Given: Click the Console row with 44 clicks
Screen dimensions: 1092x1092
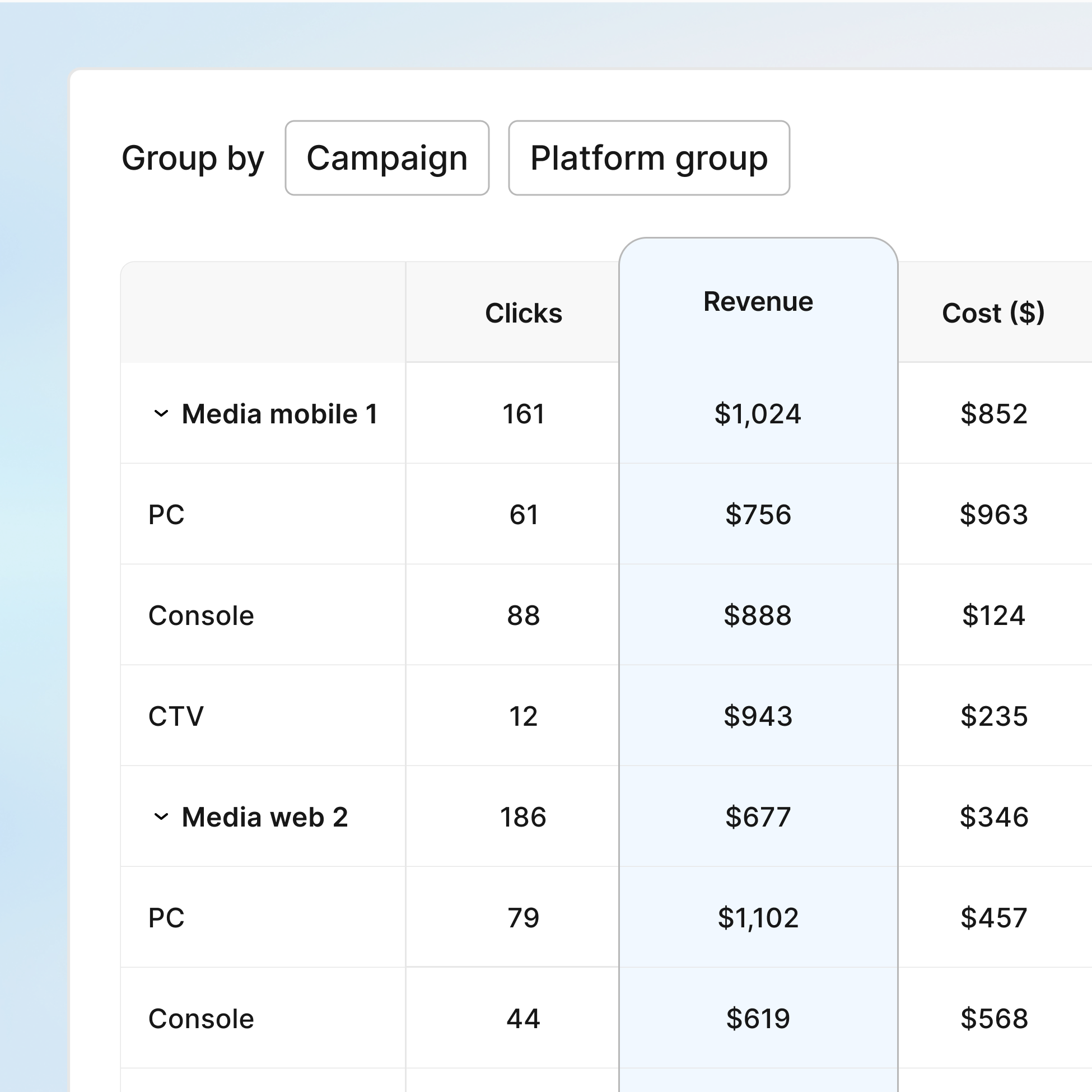Looking at the screenshot, I should 201,1019.
